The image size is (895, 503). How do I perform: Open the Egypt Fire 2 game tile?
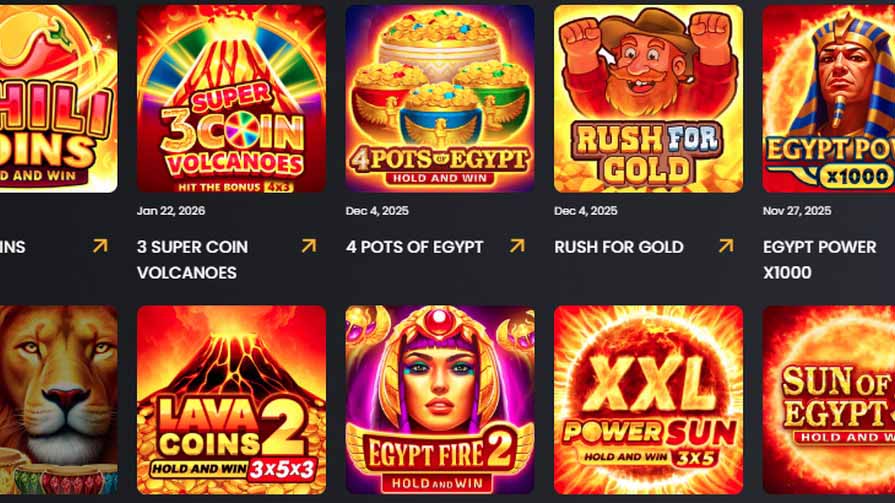tap(440, 400)
